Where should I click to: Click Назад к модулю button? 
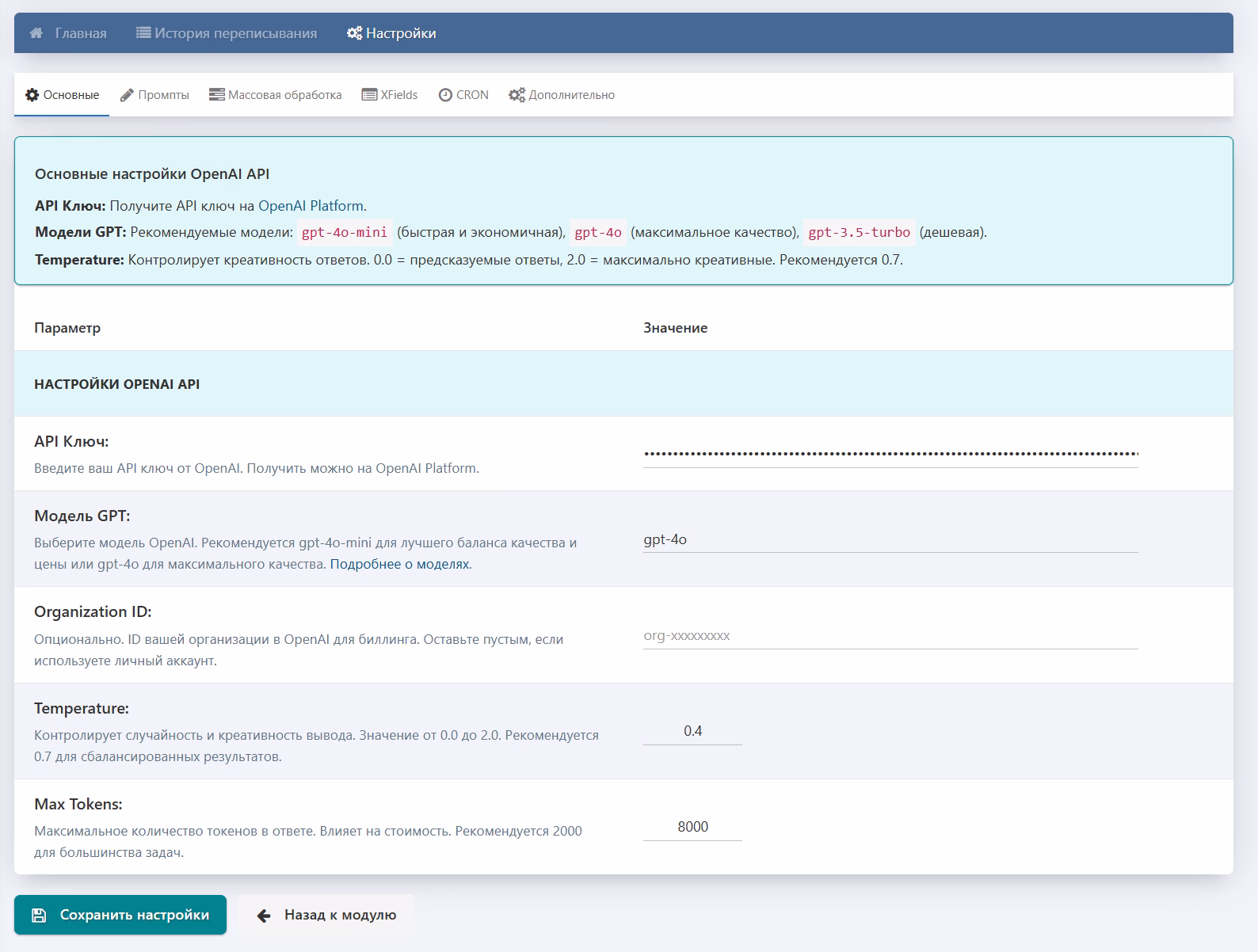(x=326, y=916)
